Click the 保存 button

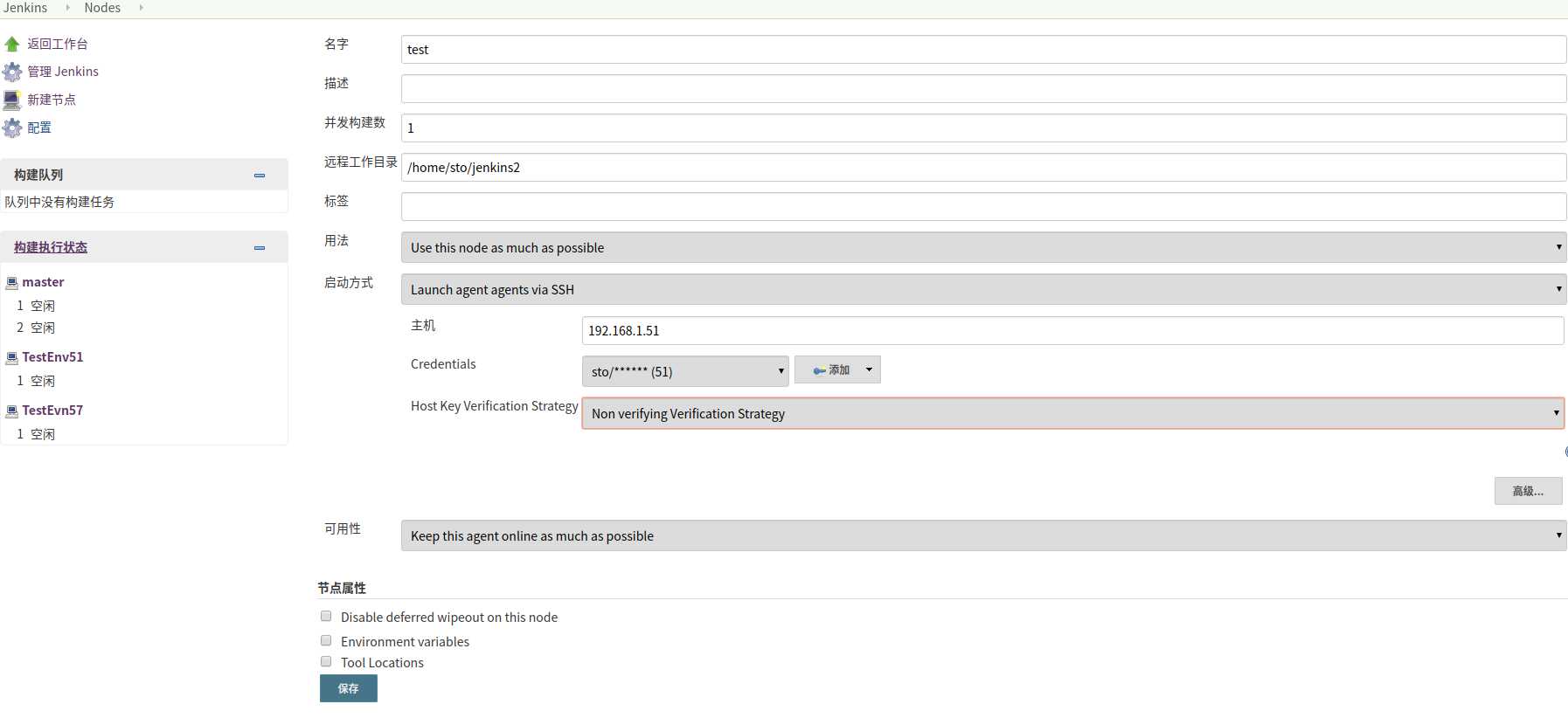click(x=349, y=689)
